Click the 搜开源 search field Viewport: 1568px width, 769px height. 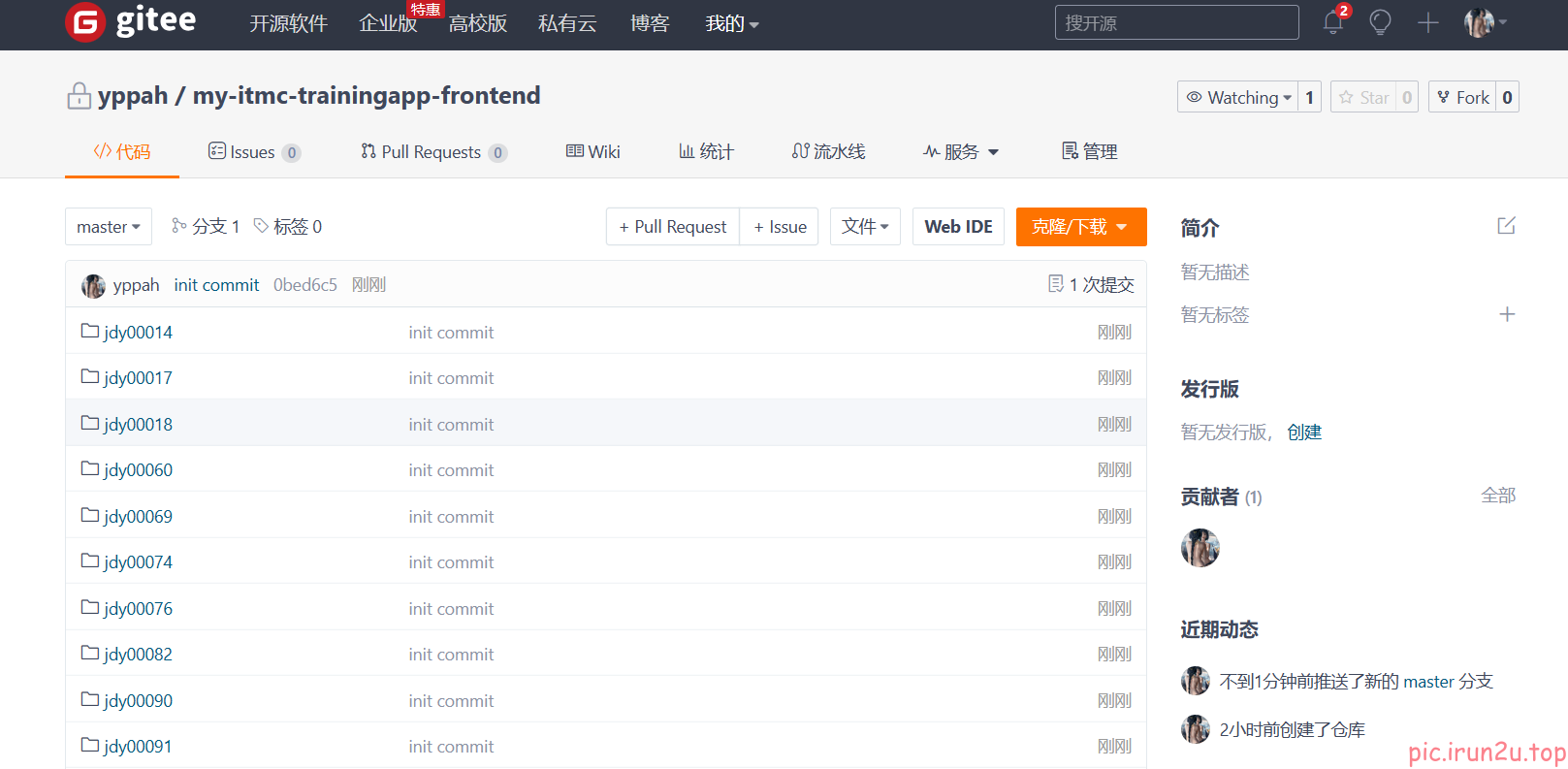click(1176, 22)
